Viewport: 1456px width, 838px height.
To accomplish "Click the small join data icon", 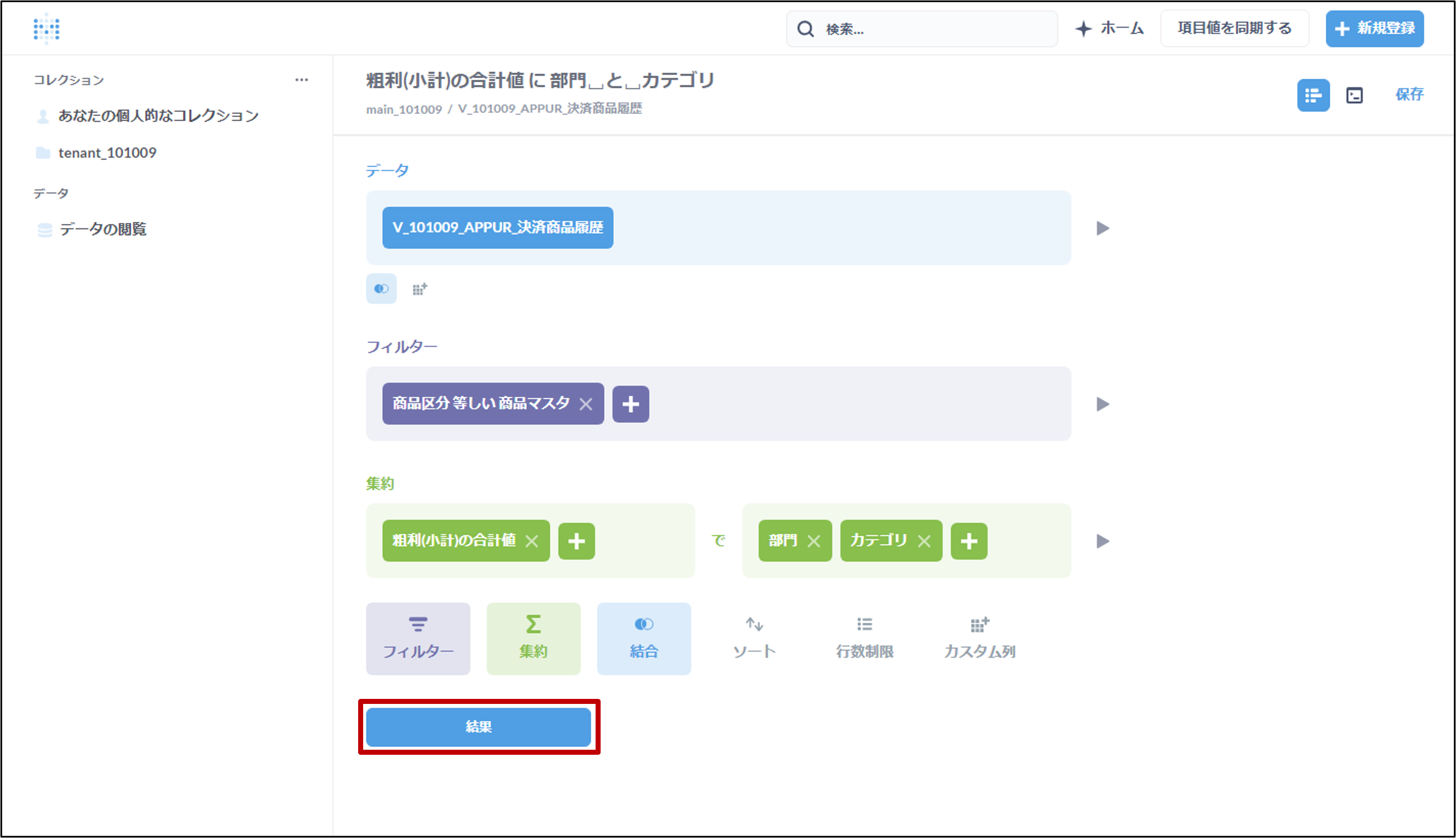I will (x=381, y=288).
